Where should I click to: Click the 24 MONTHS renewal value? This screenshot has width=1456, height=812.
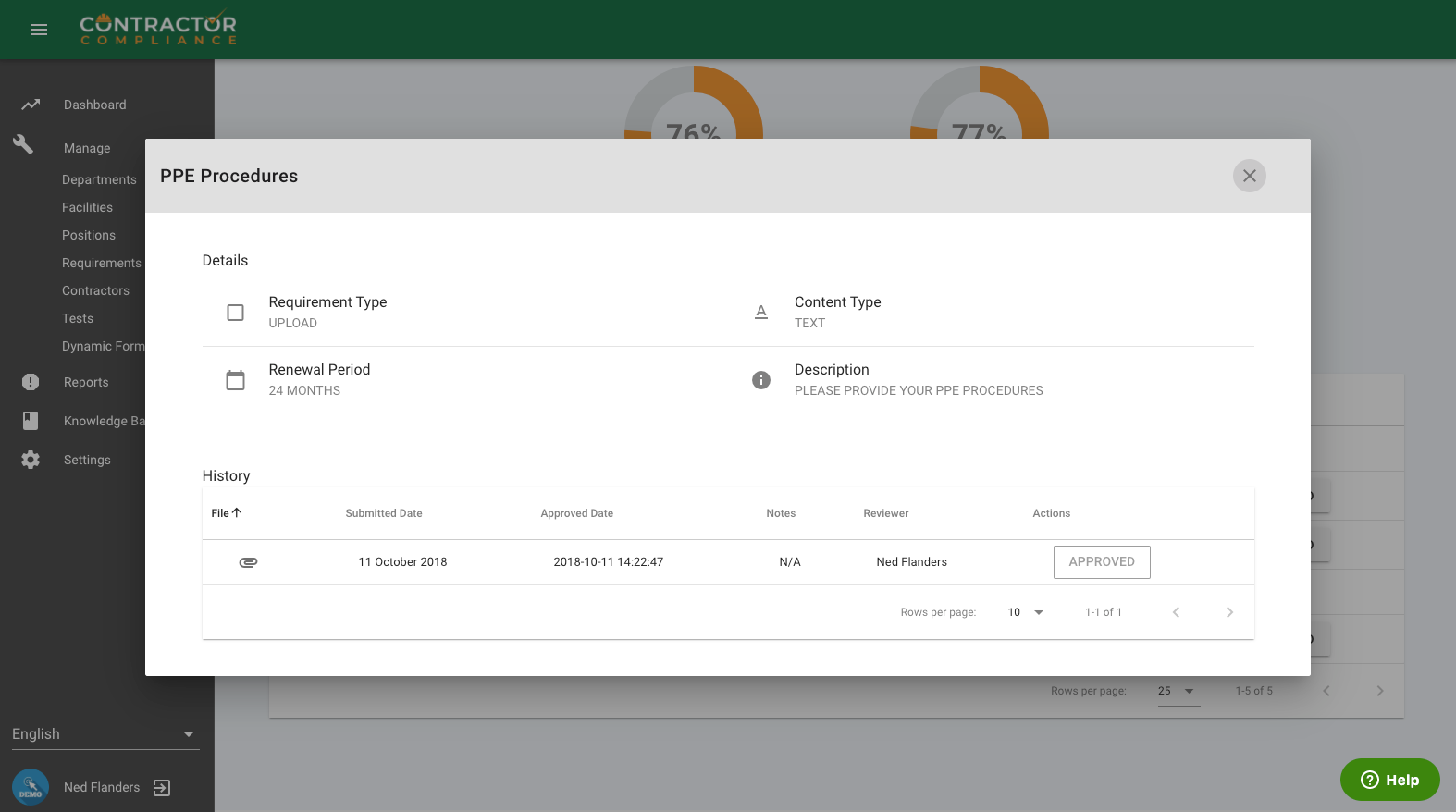coord(304,390)
